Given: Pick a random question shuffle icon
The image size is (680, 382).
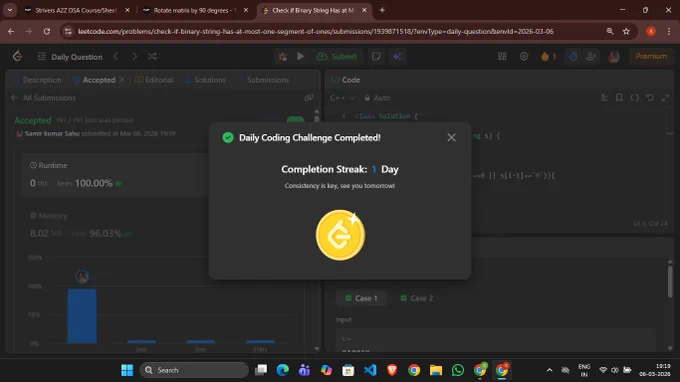Looking at the screenshot, I should click(152, 56).
